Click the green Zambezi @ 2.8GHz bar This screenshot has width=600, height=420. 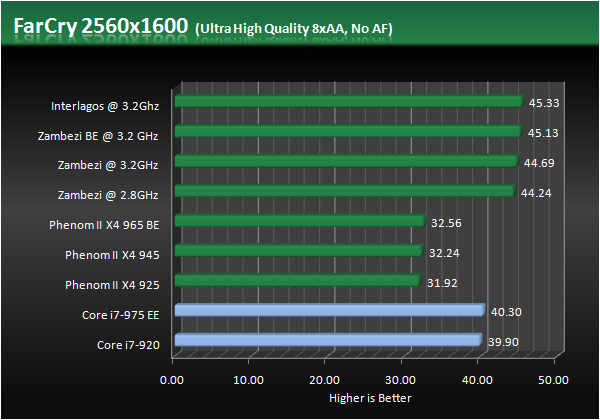[x=345, y=190]
